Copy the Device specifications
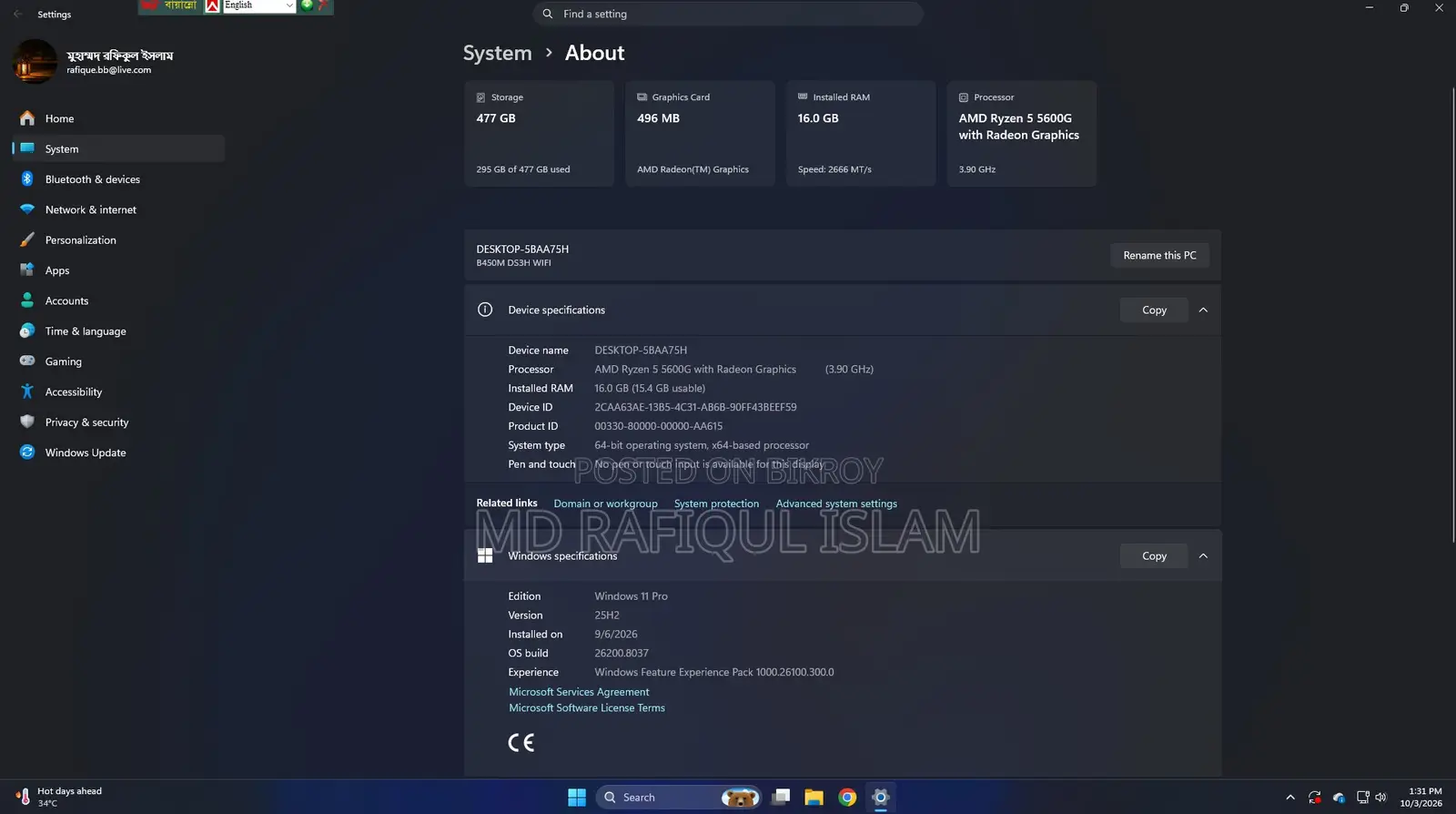Screen dimensions: 1456x814 coord(1154,310)
